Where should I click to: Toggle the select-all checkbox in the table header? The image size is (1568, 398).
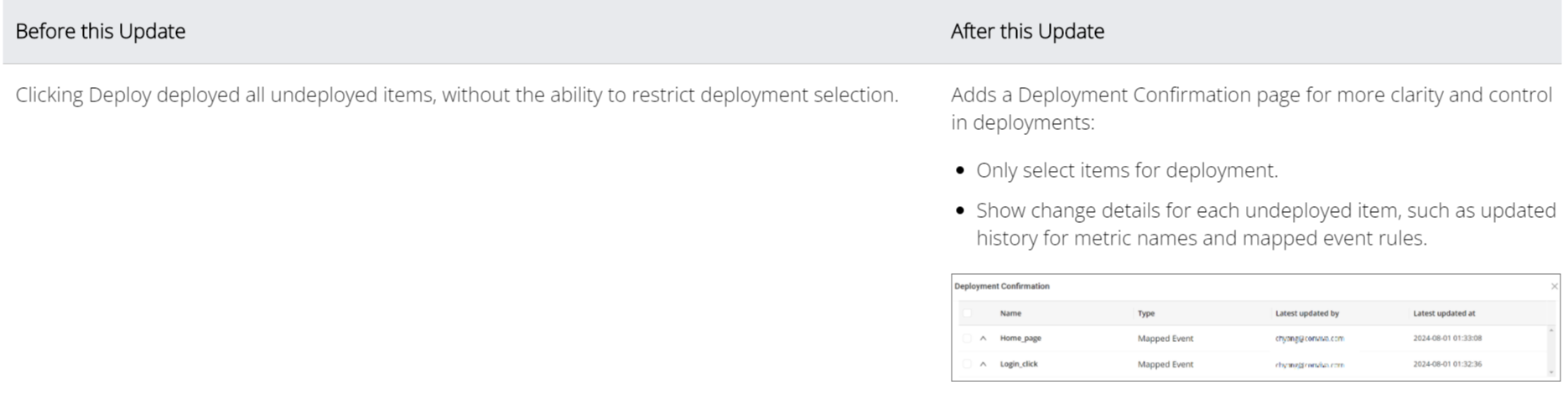(967, 313)
